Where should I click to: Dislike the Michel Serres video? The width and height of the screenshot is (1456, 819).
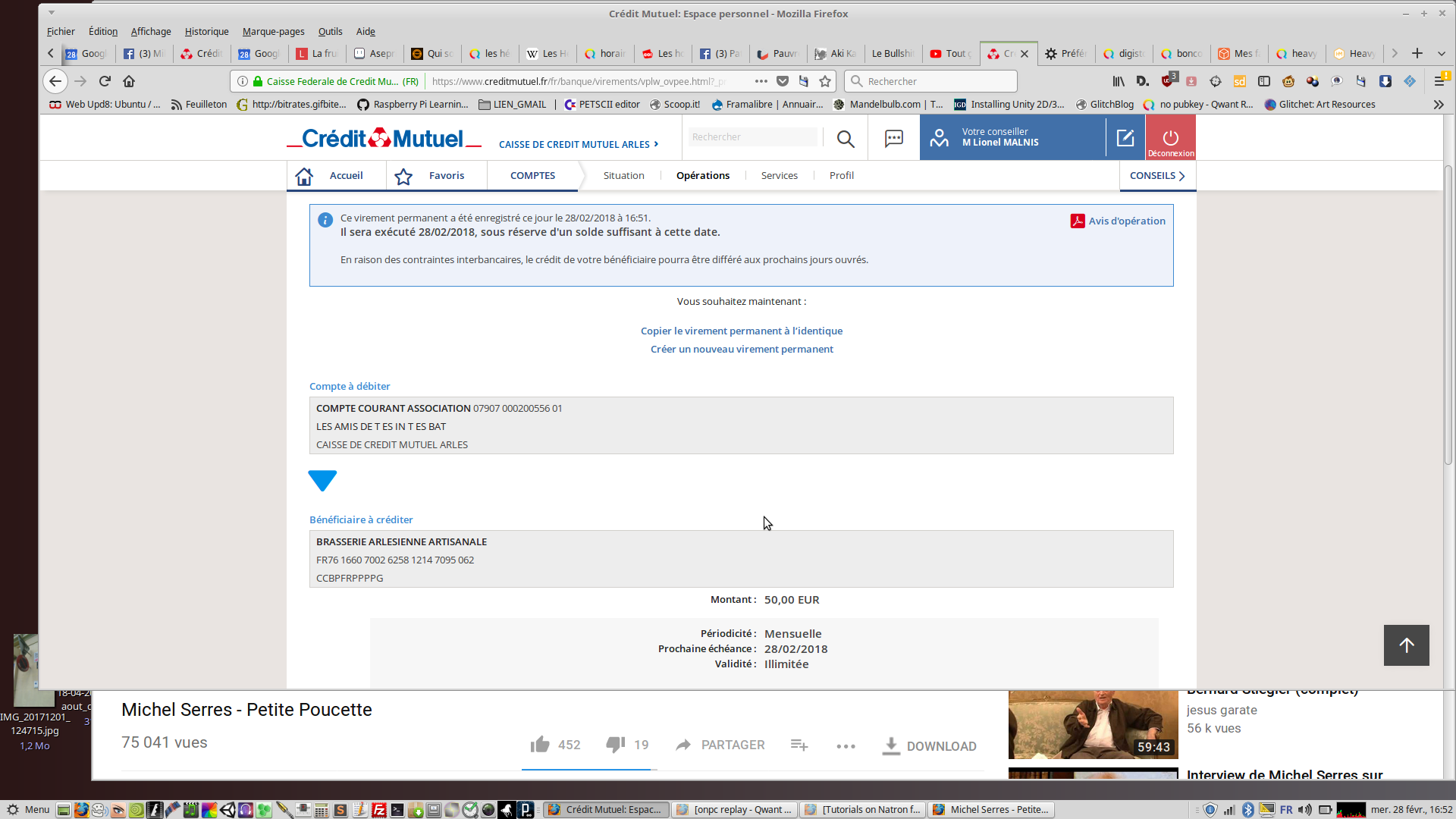tap(615, 745)
